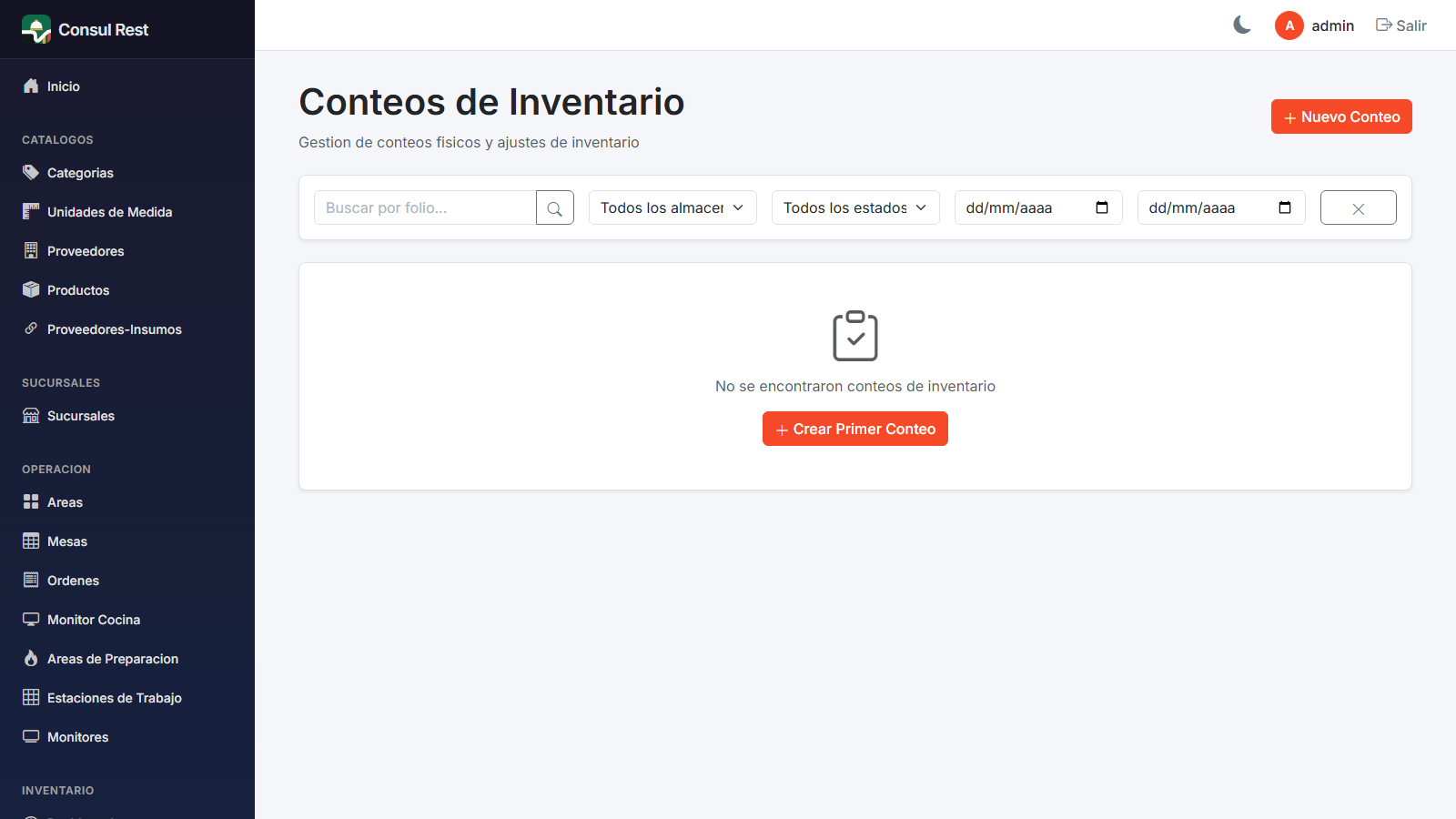Focus the Buscar por folio search field
The height and width of the screenshot is (819, 1456).
[425, 207]
